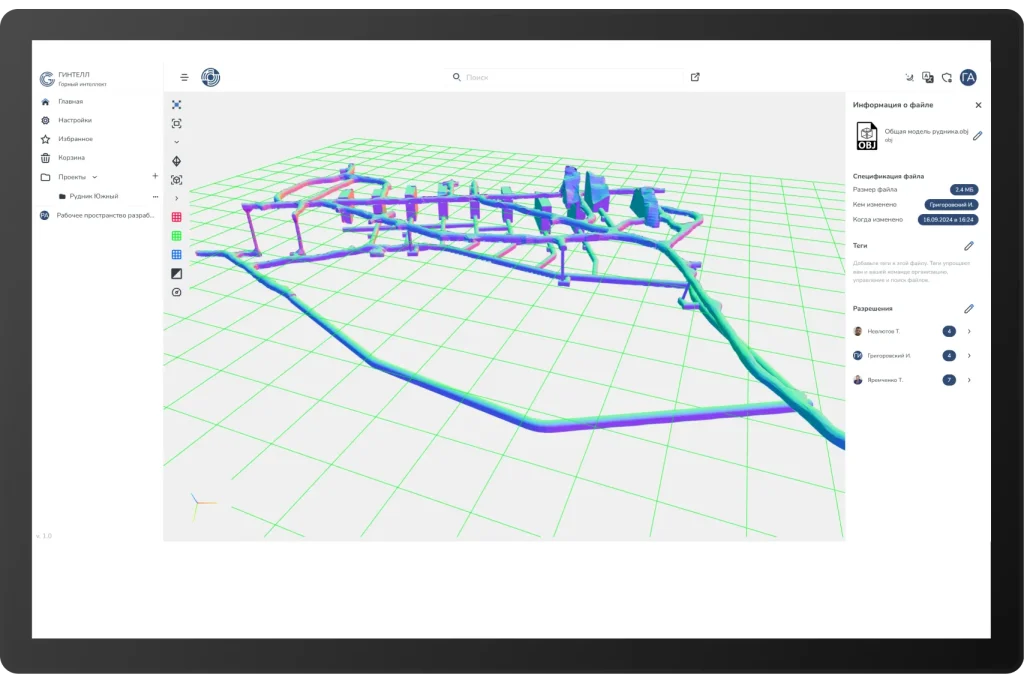Edit tags using the pencil icon

tap(968, 245)
